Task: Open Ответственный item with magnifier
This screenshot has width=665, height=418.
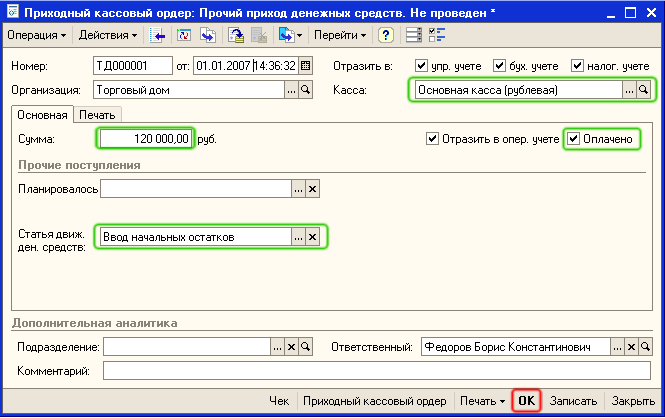Action: click(x=645, y=347)
